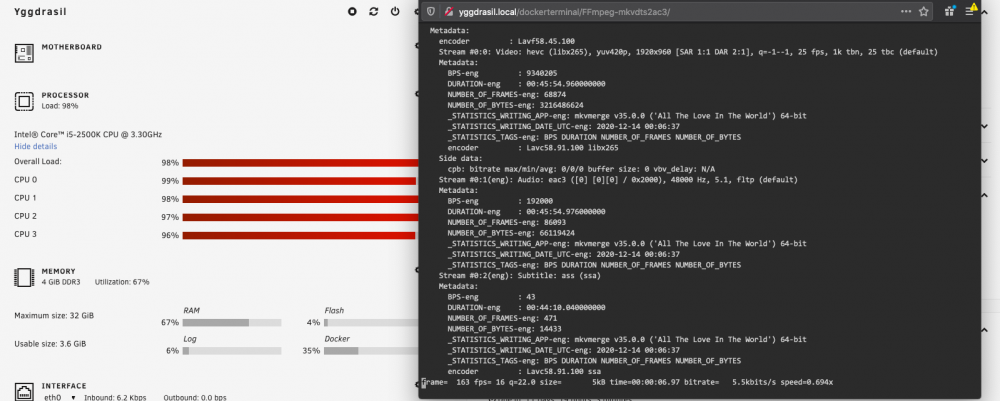Click the 'Stream #0:0: Video: hevc' terminal line
This screenshot has width=1000, height=401.
pyautogui.click(x=688, y=52)
